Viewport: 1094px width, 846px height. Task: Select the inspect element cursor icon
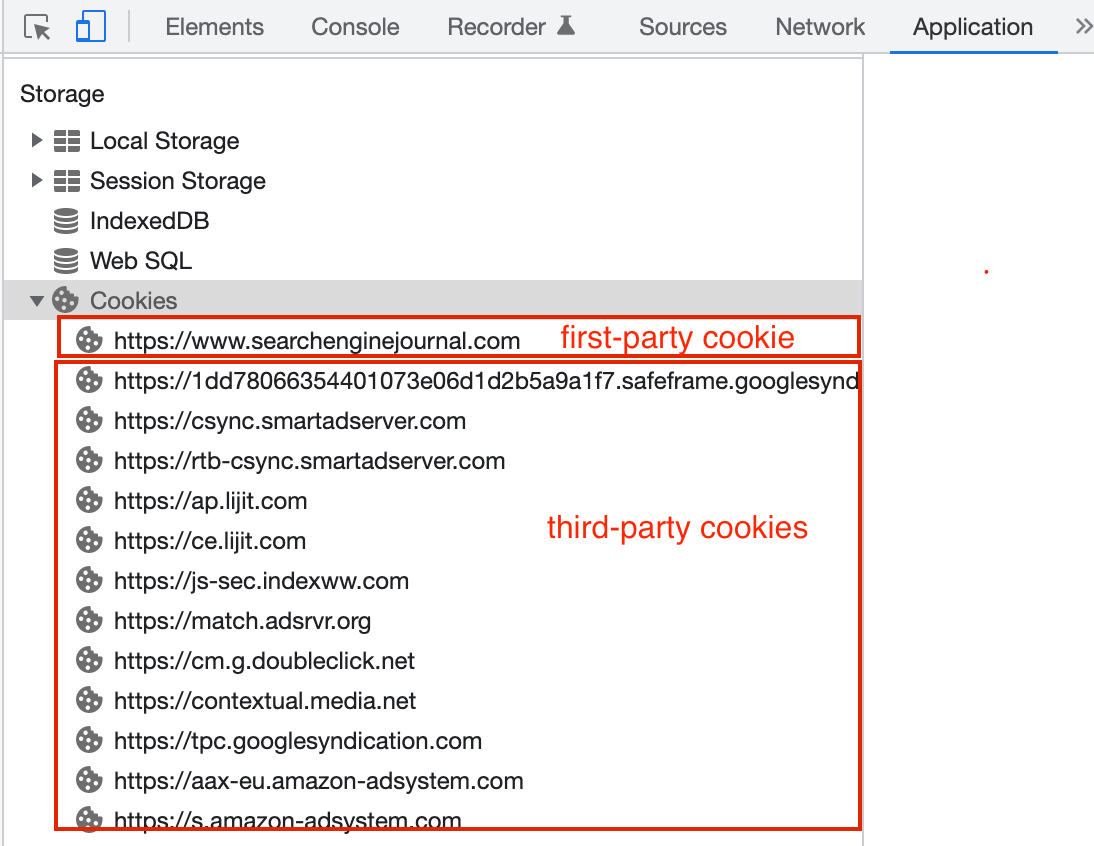click(x=36, y=27)
